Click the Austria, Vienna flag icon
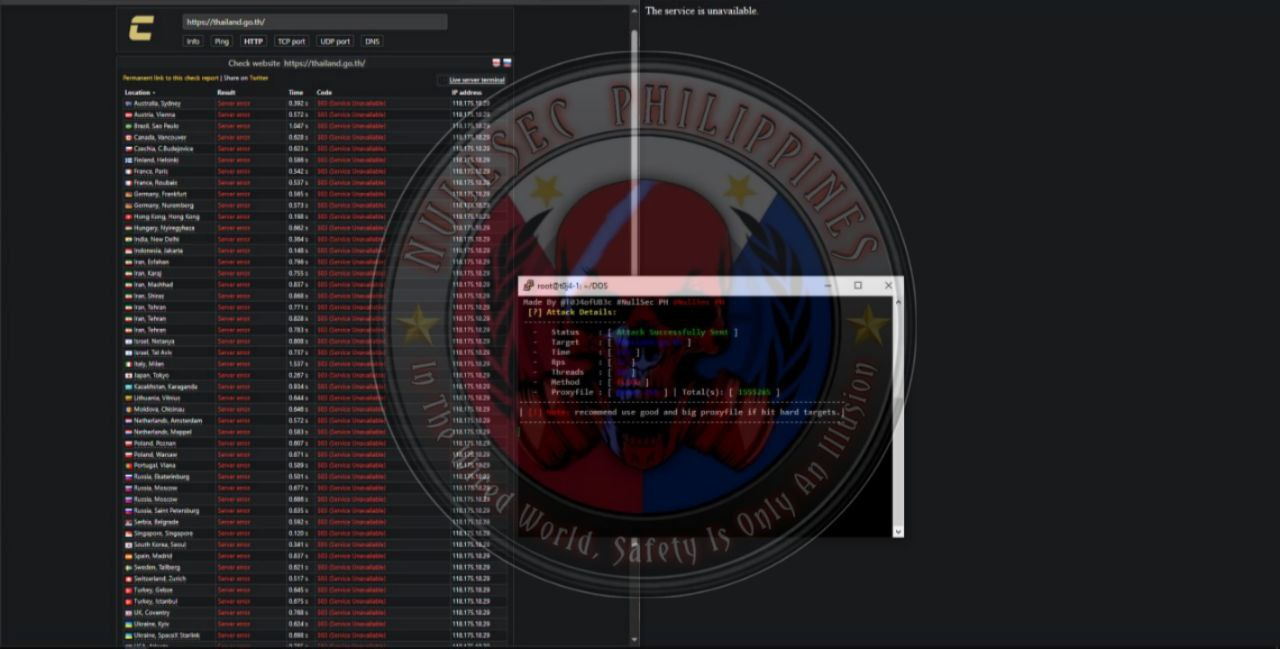 128,115
